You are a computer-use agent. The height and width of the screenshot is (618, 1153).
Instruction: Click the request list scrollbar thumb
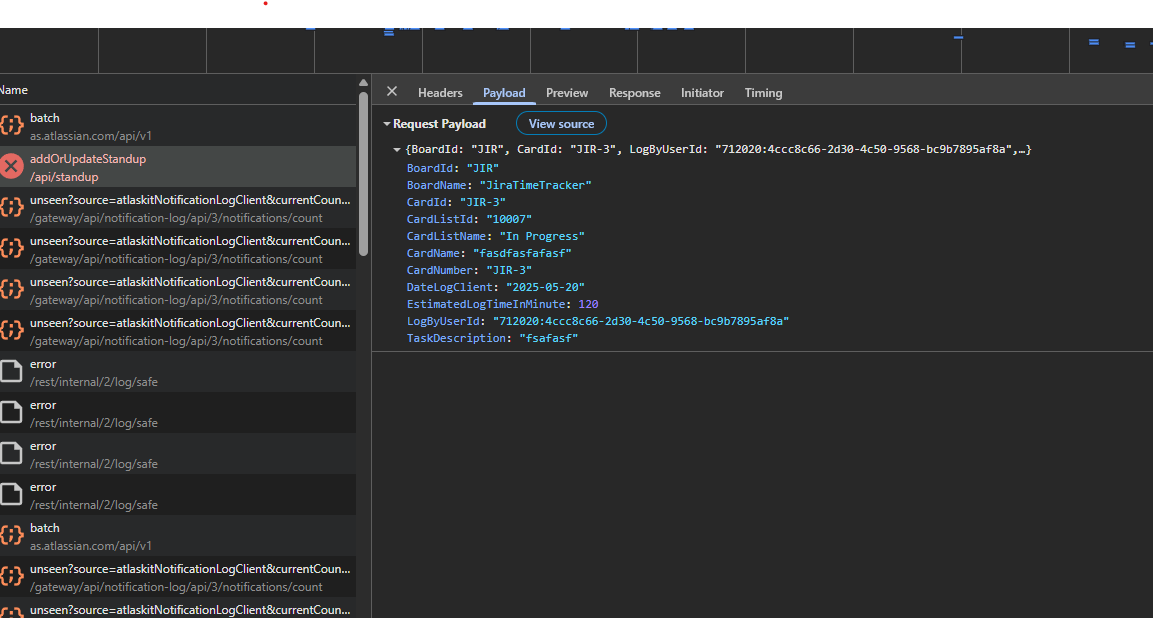click(363, 174)
